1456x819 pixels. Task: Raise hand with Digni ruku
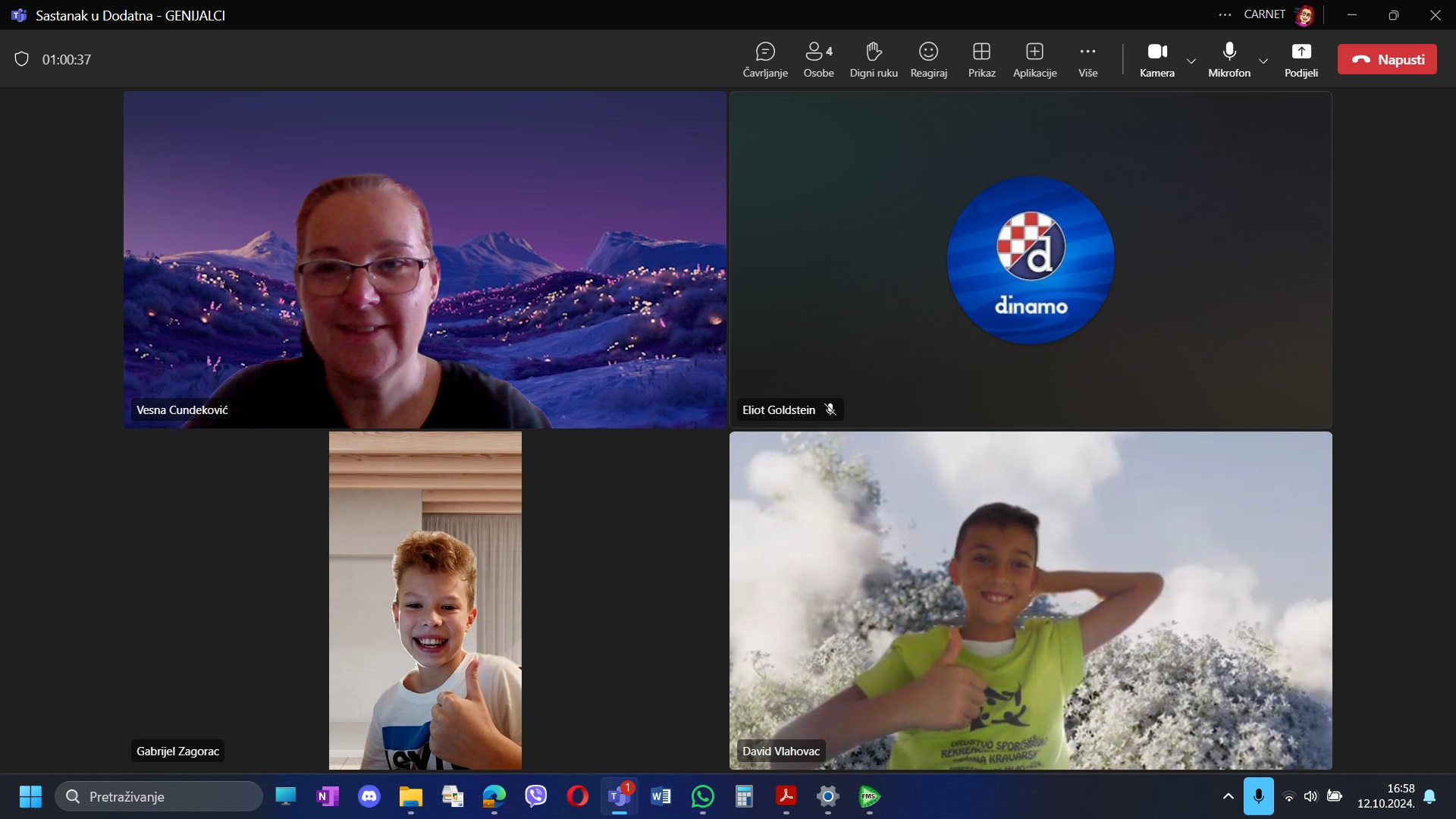pos(874,60)
